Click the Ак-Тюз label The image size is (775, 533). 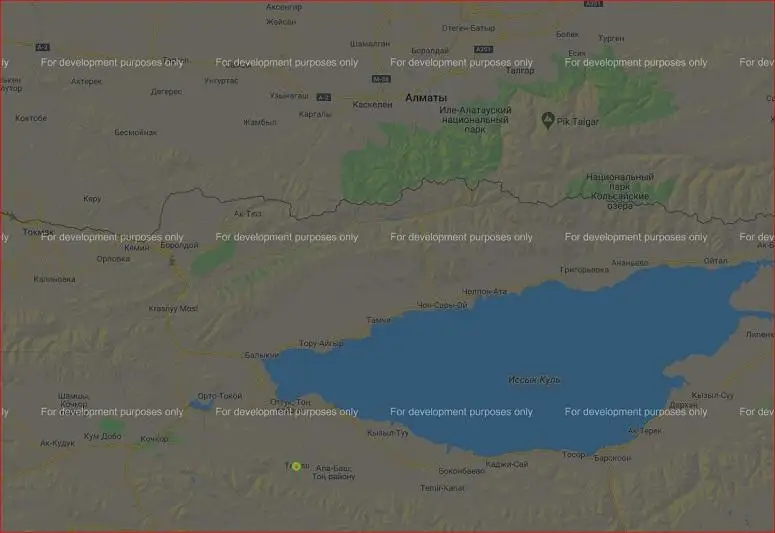(248, 214)
